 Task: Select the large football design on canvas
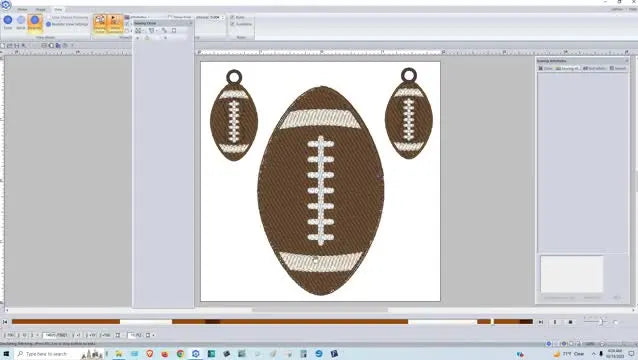click(321, 190)
